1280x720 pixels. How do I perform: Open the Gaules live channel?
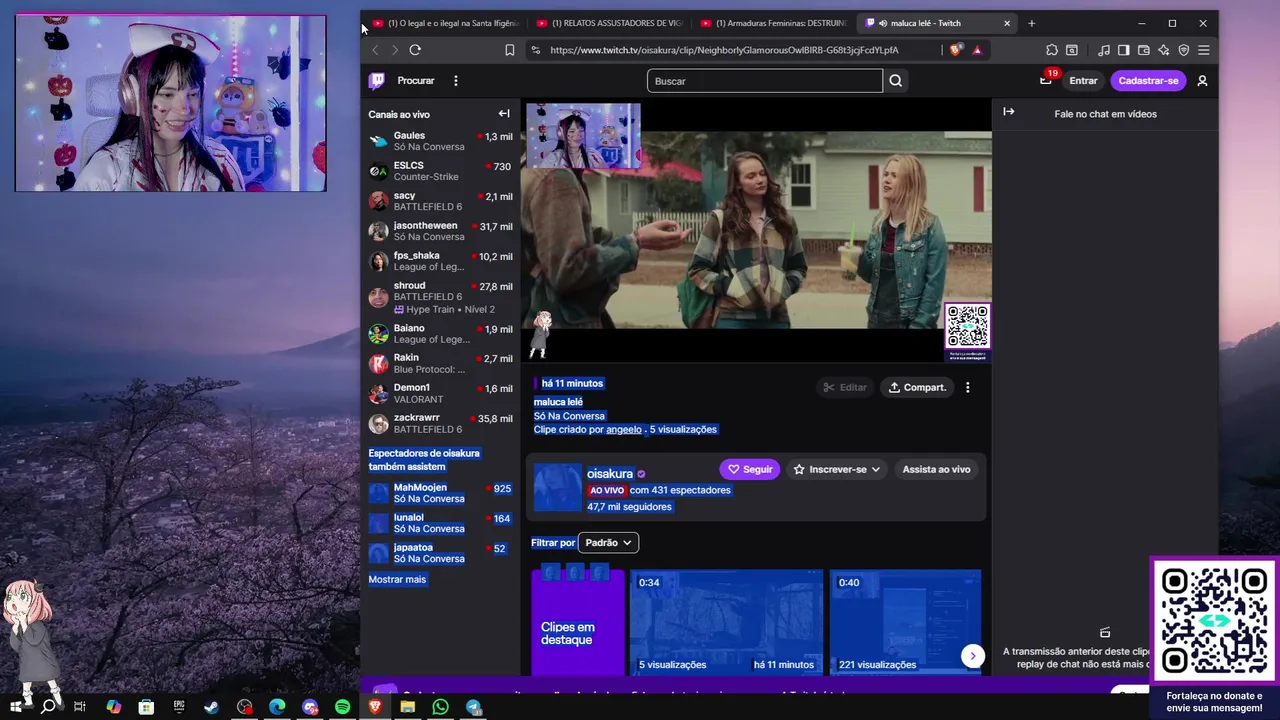tap(440, 141)
